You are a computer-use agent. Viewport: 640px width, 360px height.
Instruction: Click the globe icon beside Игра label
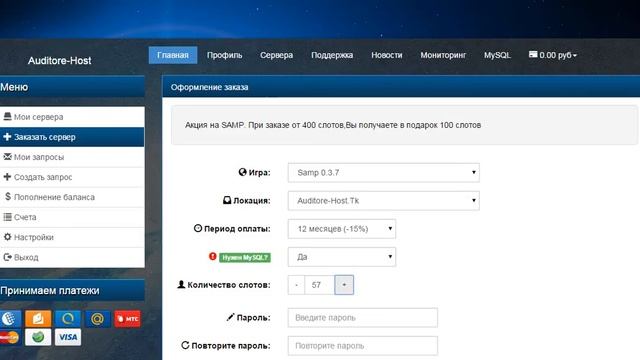(242, 172)
